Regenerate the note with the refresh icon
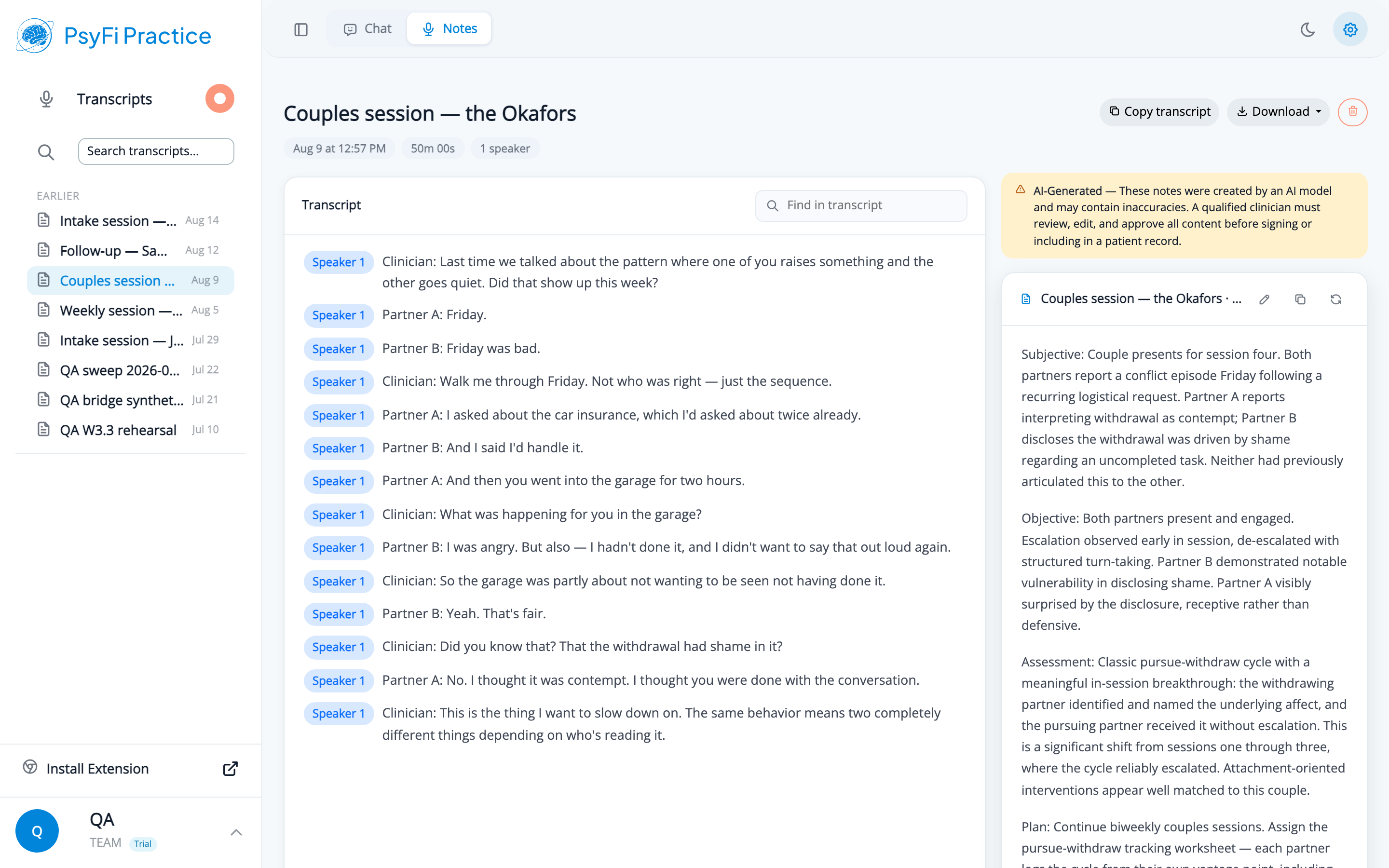This screenshot has width=1389, height=868. point(1335,299)
